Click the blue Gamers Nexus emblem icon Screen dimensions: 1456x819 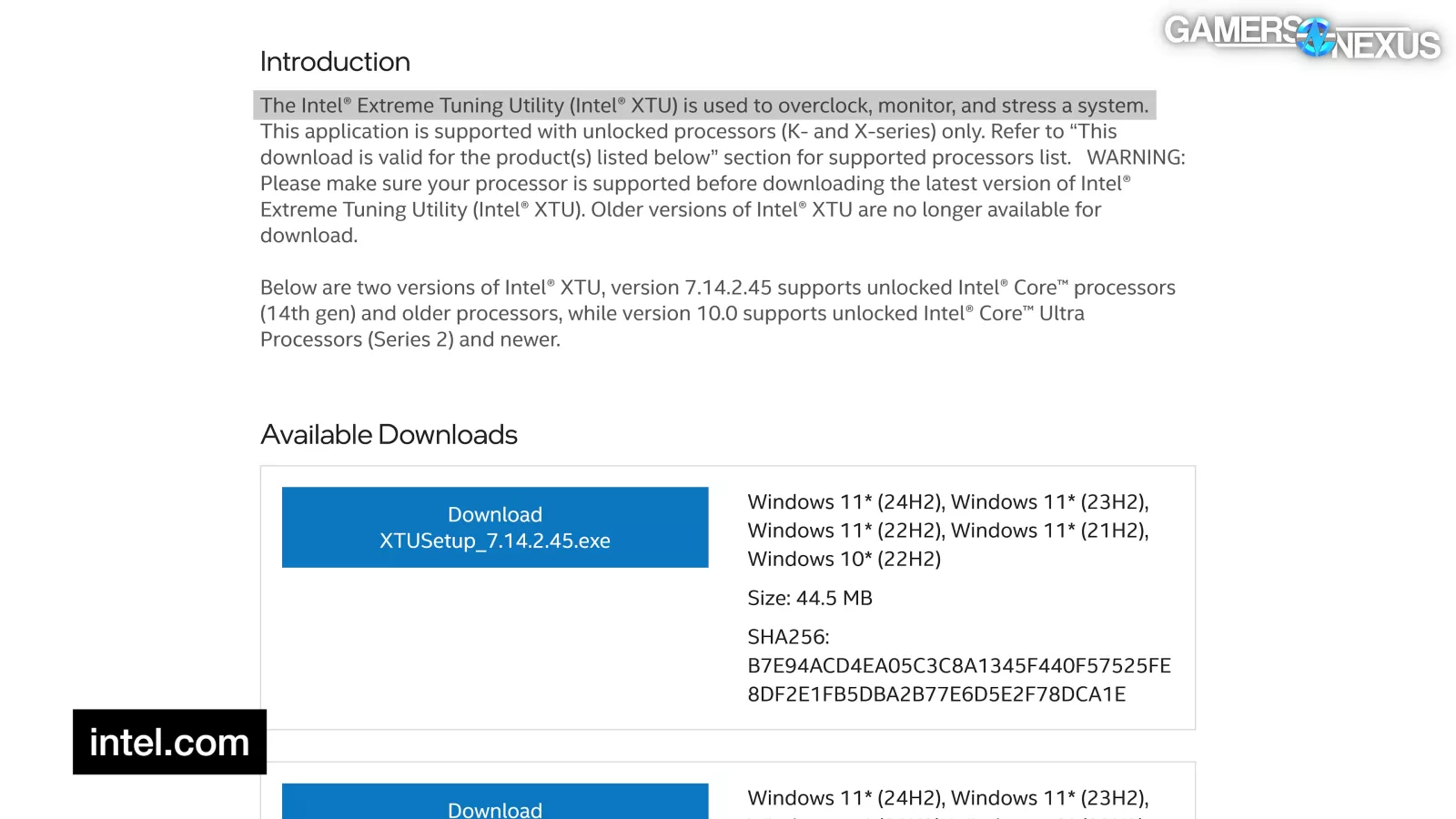[1315, 38]
